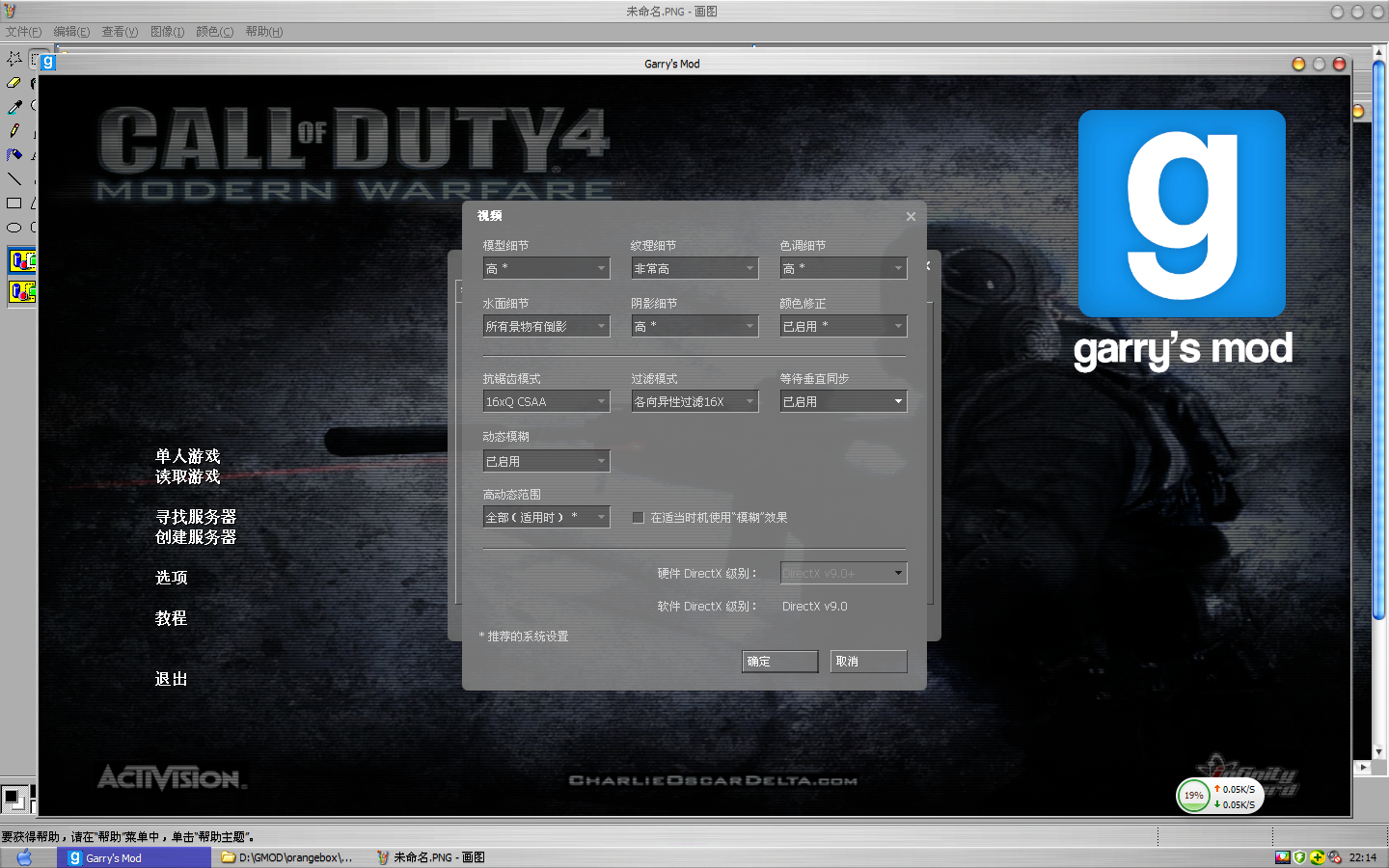This screenshot has height=868, width=1389.
Task: Click the software DirectX v9.0 value text
Action: 815,607
